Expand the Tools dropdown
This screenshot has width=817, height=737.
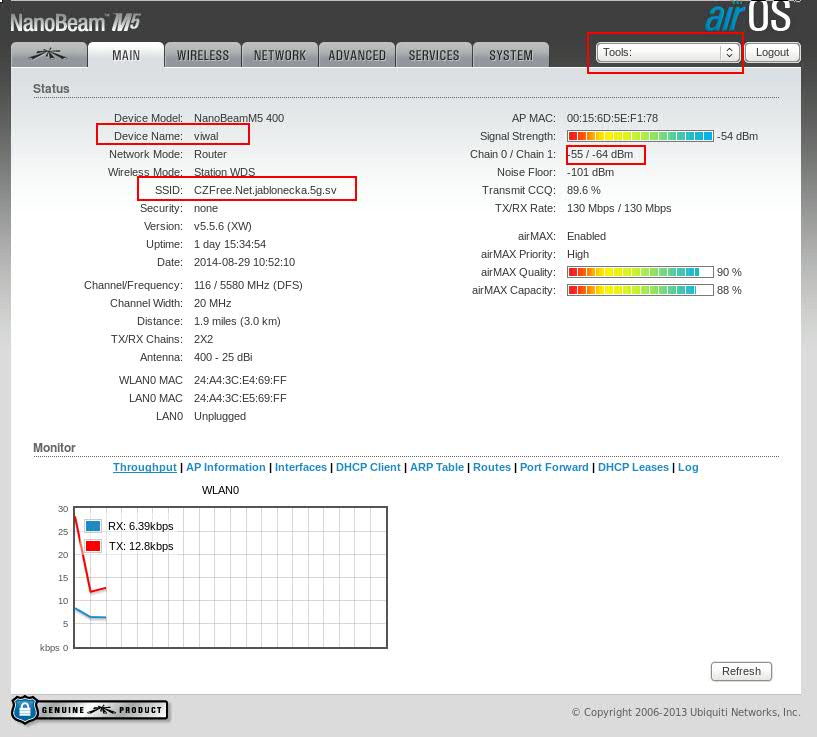pos(668,52)
